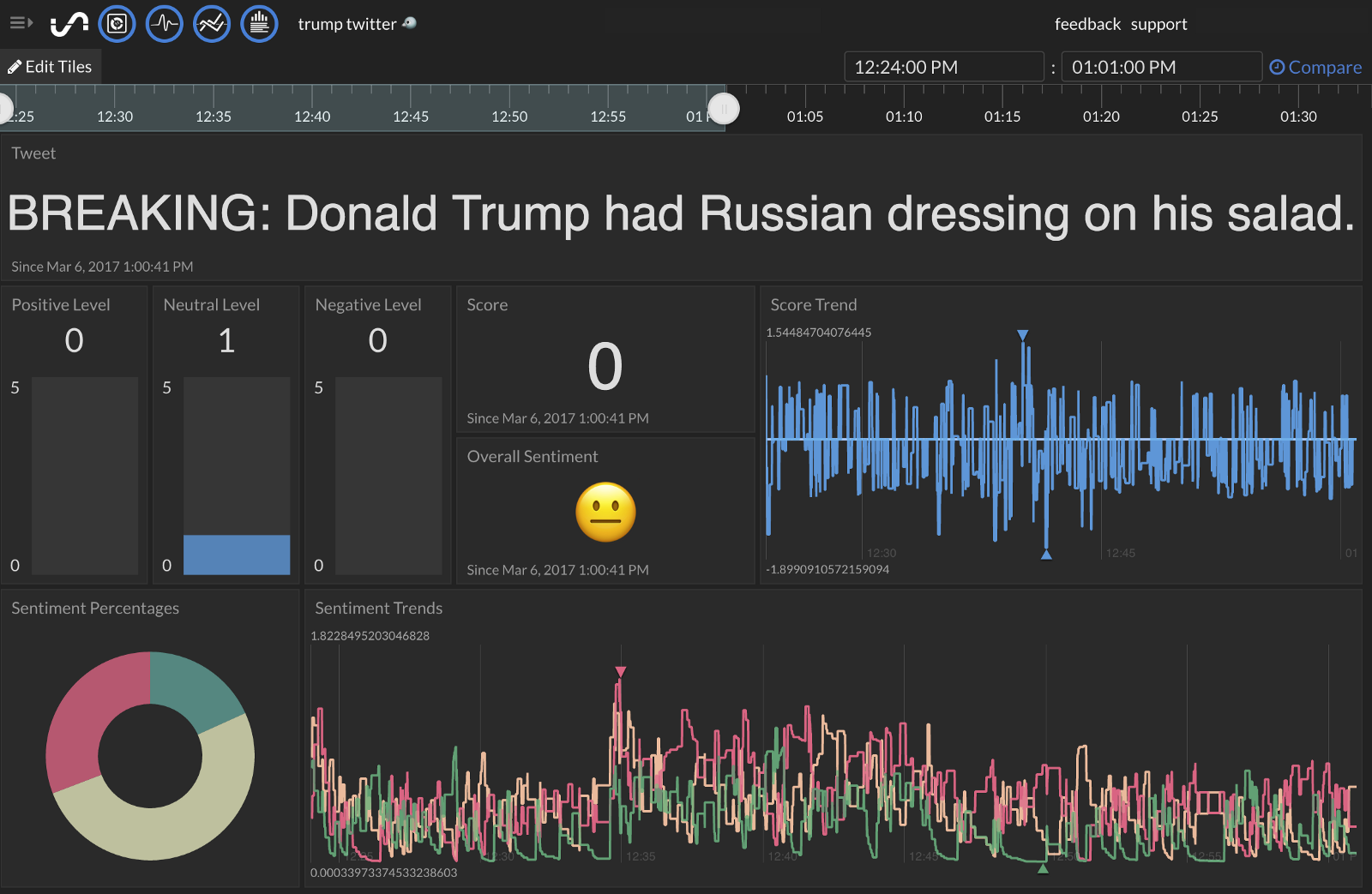
Task: Open the feedback link
Action: pos(1087,24)
